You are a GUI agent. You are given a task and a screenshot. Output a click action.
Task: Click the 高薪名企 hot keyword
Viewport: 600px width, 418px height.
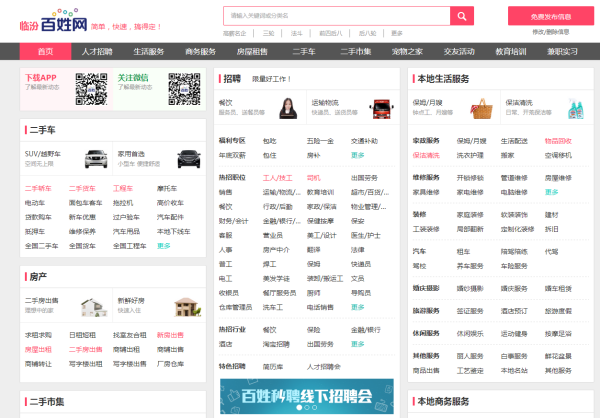click(235, 33)
